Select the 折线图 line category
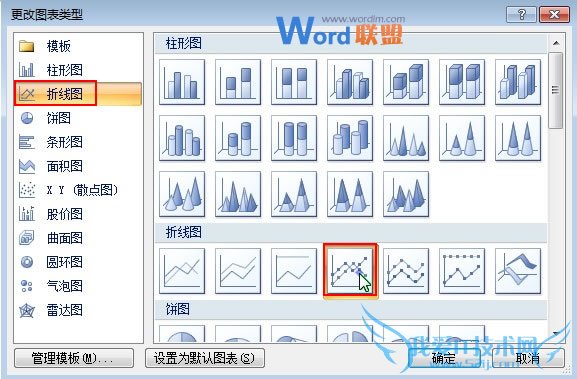The height and width of the screenshot is (379, 577). click(x=78, y=94)
